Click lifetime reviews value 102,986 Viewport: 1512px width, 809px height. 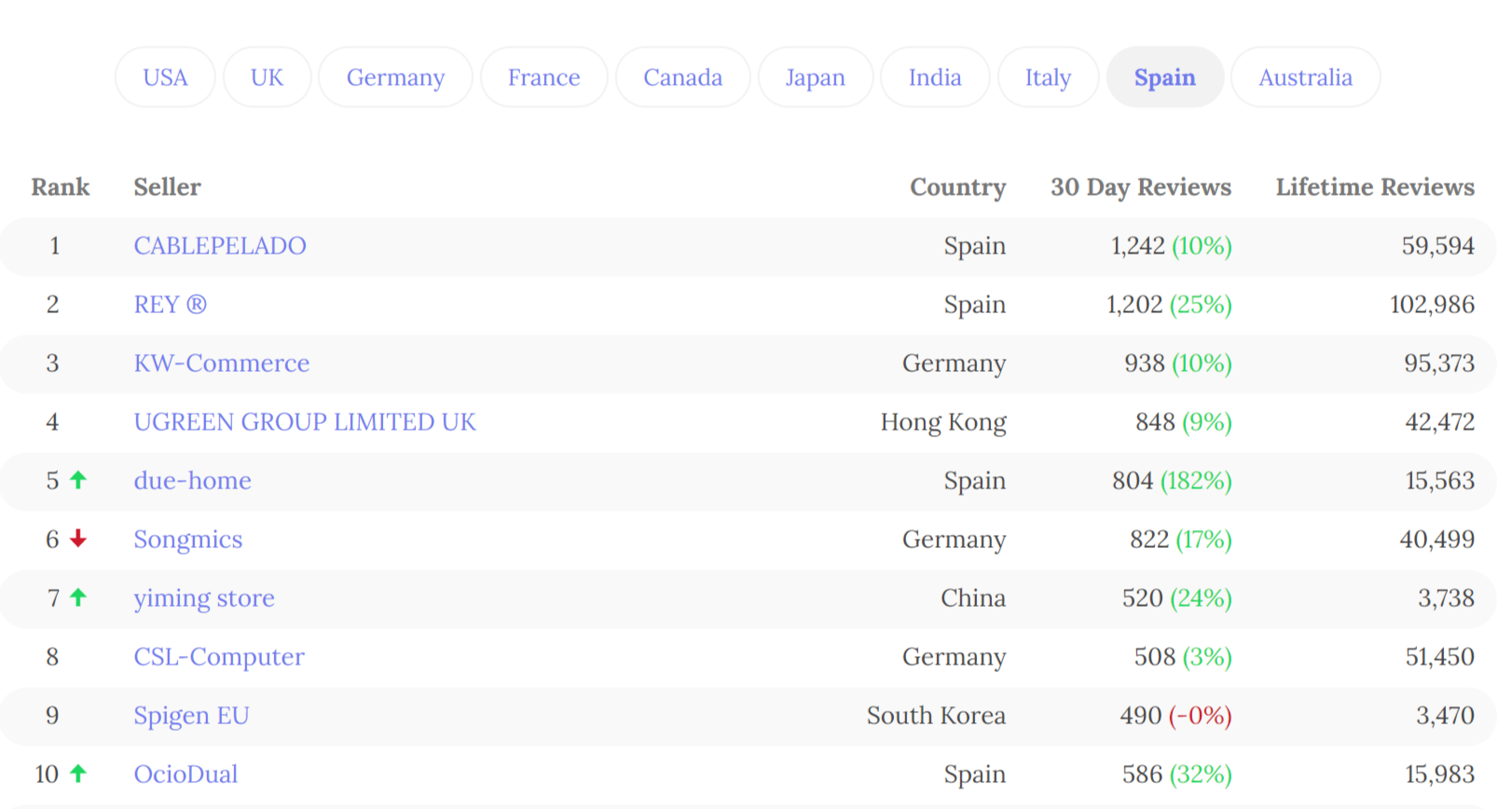click(1433, 305)
